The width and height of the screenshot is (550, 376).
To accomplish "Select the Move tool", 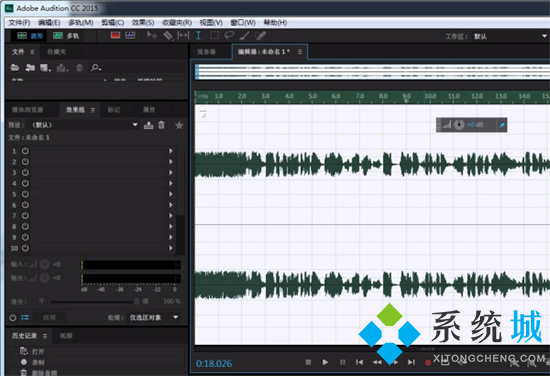I will tap(152, 35).
